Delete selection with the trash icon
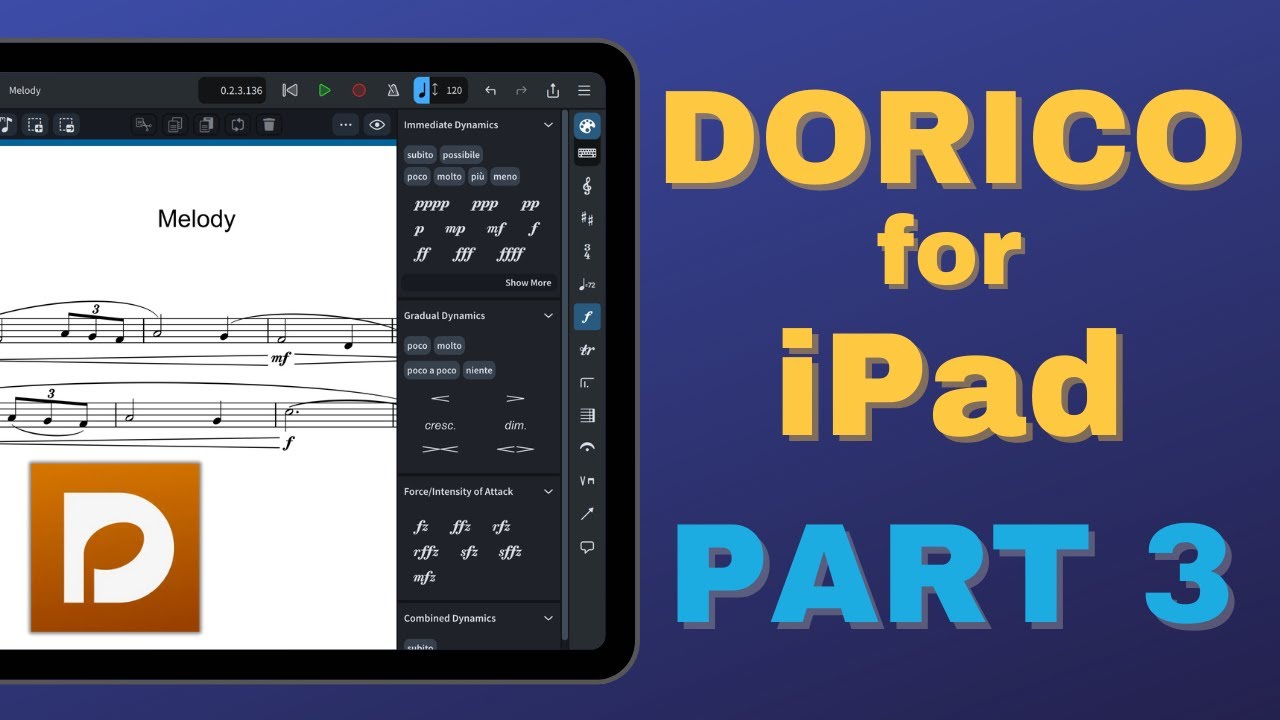 pos(269,125)
